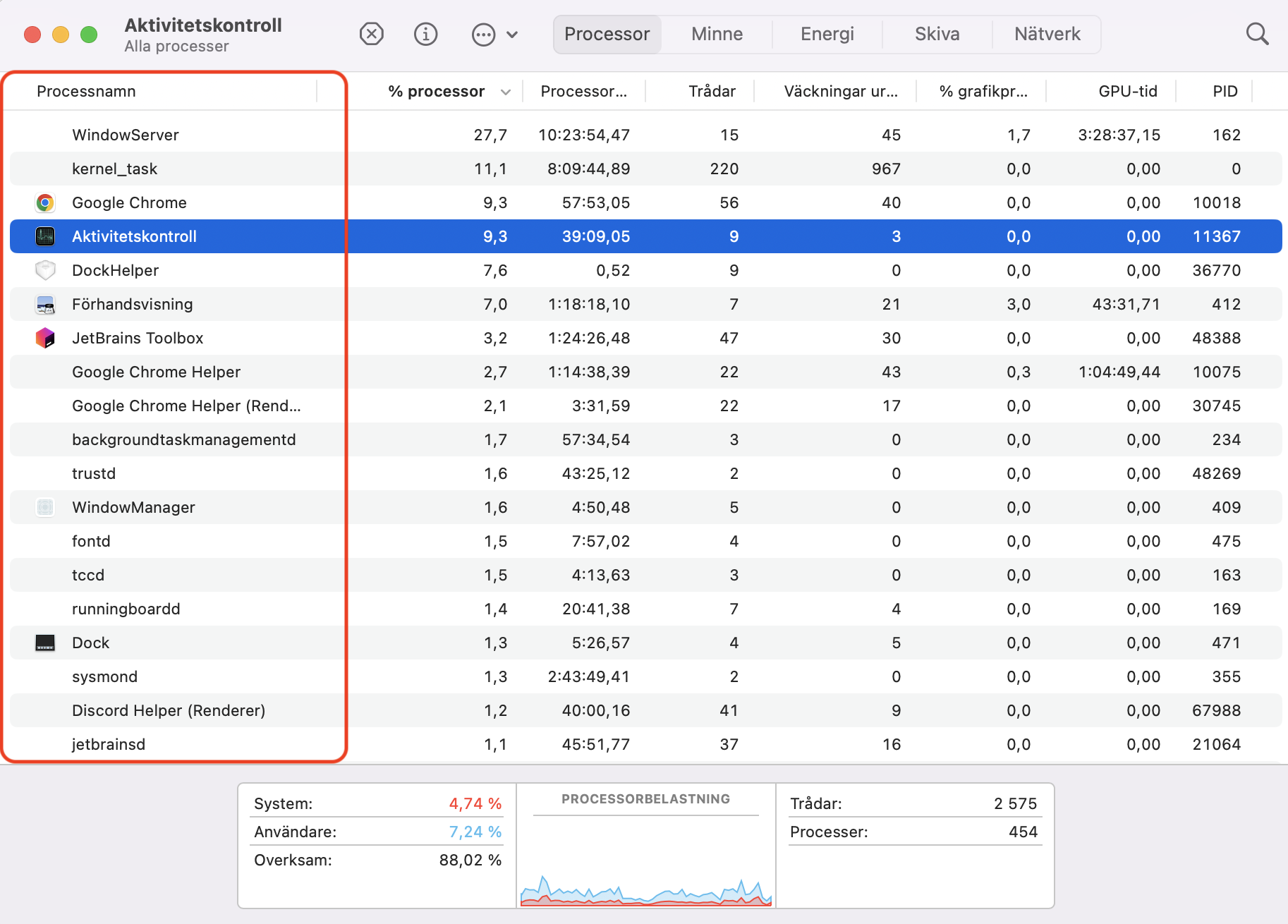Image resolution: width=1288 pixels, height=924 pixels.
Task: Expand the chevron next to ellipsis menu
Action: point(513,35)
